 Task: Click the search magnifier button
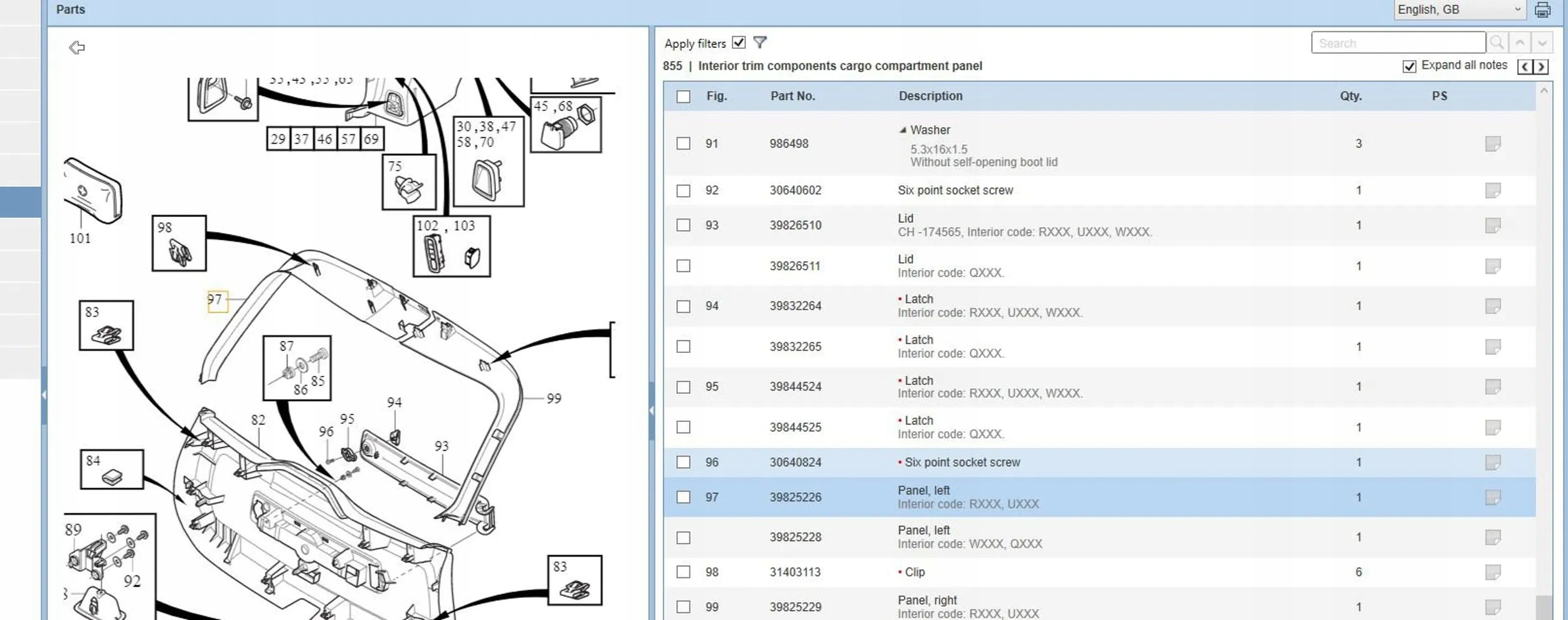[1496, 43]
